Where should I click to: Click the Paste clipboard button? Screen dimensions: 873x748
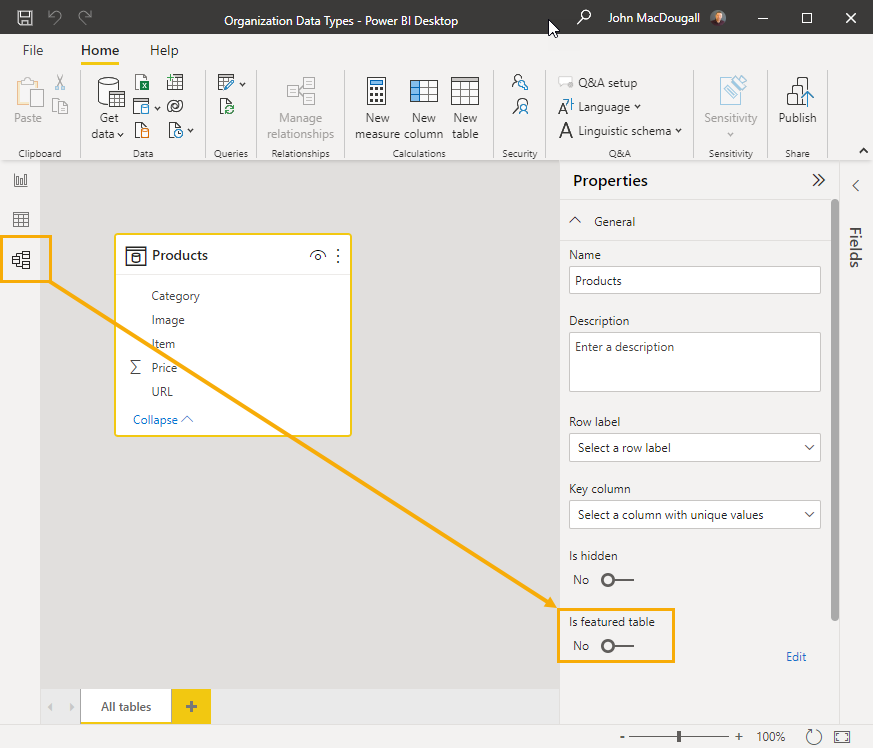coord(28,101)
